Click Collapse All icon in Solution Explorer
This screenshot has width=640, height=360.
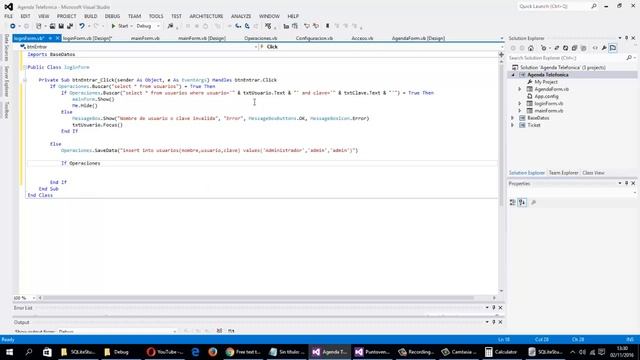(574, 48)
